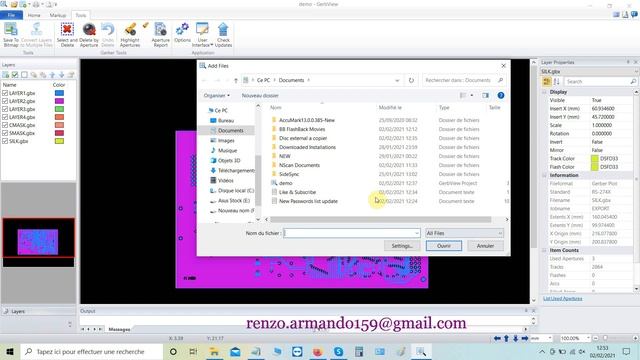Open zoom percentage dropdown in status bar

[588, 338]
